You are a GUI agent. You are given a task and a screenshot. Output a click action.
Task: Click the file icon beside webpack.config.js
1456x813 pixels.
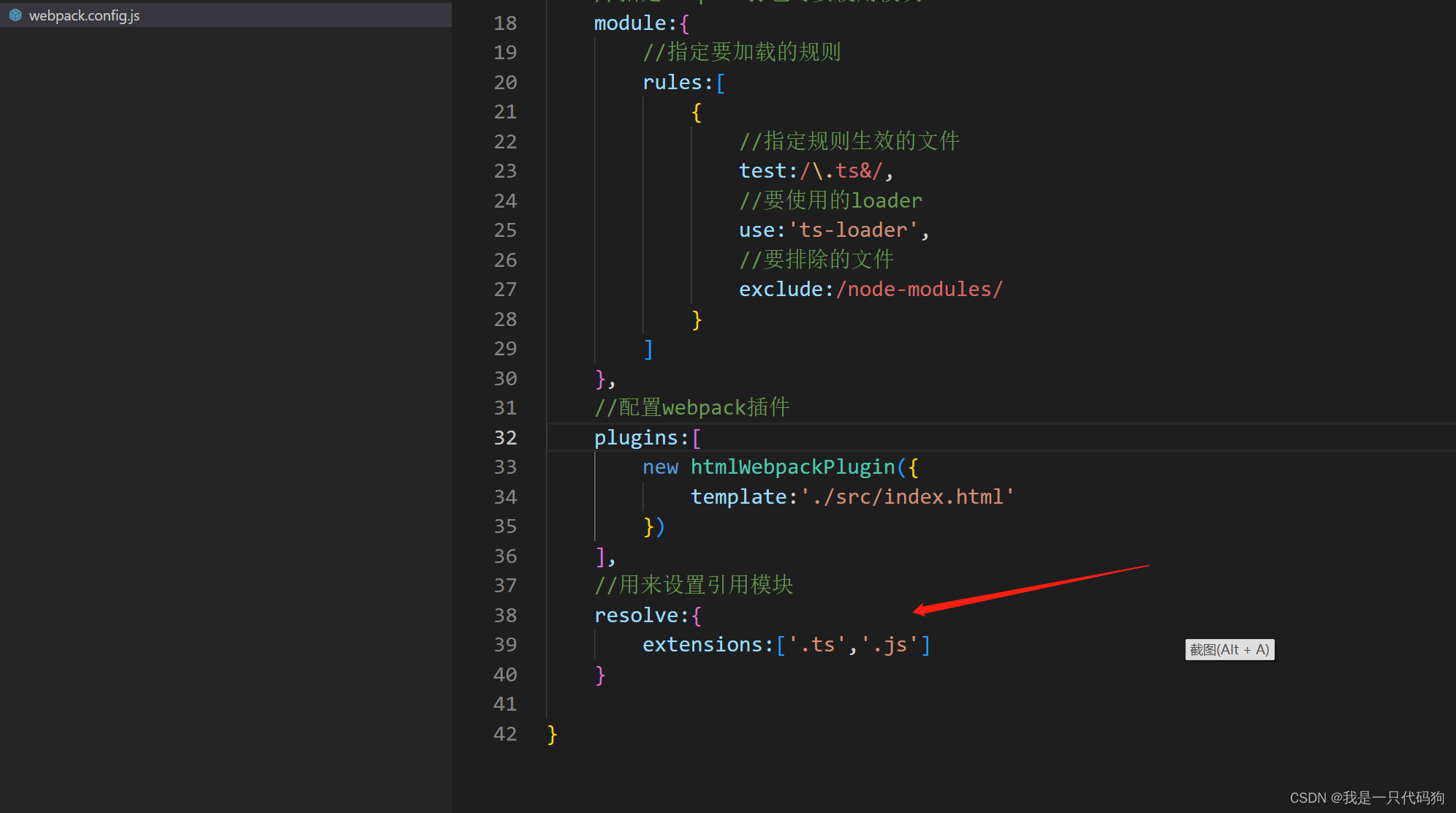click(15, 15)
